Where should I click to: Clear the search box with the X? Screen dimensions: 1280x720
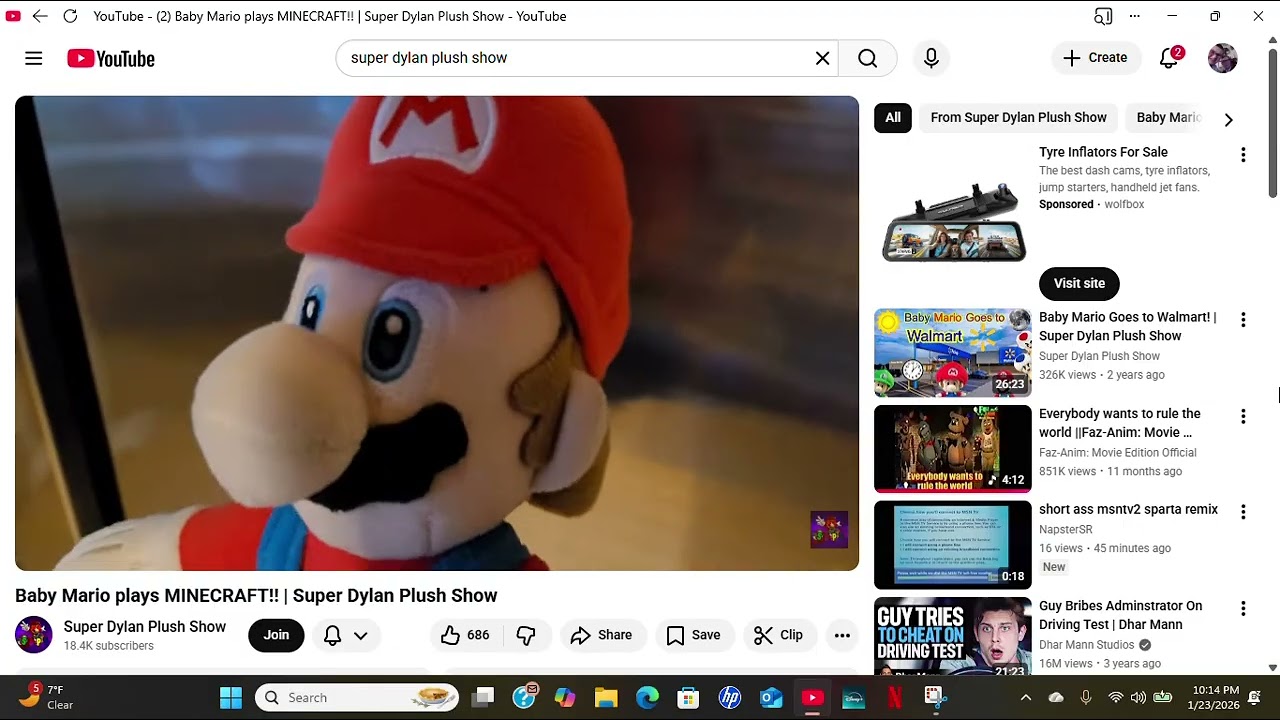coord(822,58)
